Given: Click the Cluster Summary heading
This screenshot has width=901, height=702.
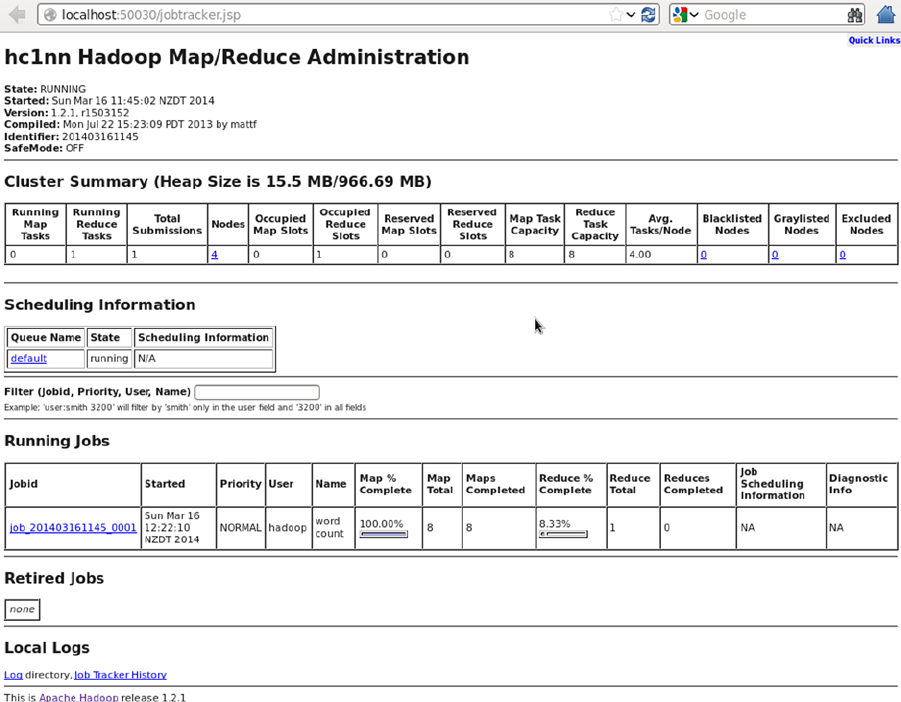Looking at the screenshot, I should [218, 182].
